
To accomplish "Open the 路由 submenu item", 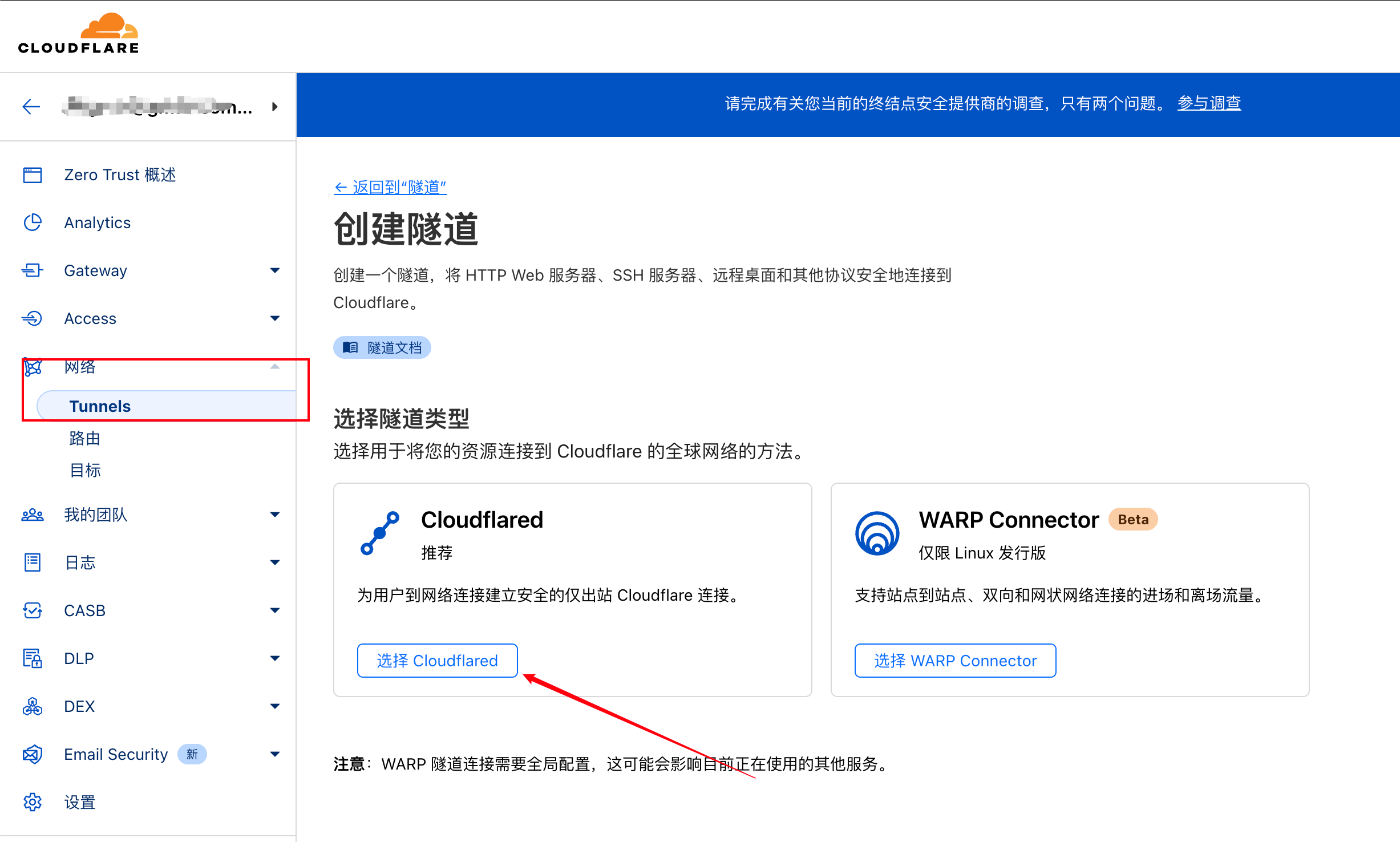I will click(85, 438).
